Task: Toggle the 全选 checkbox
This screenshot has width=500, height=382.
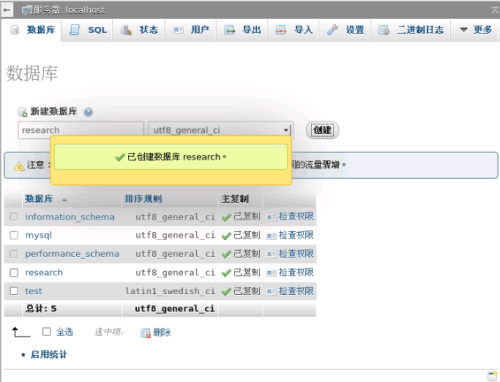Action: (x=46, y=332)
